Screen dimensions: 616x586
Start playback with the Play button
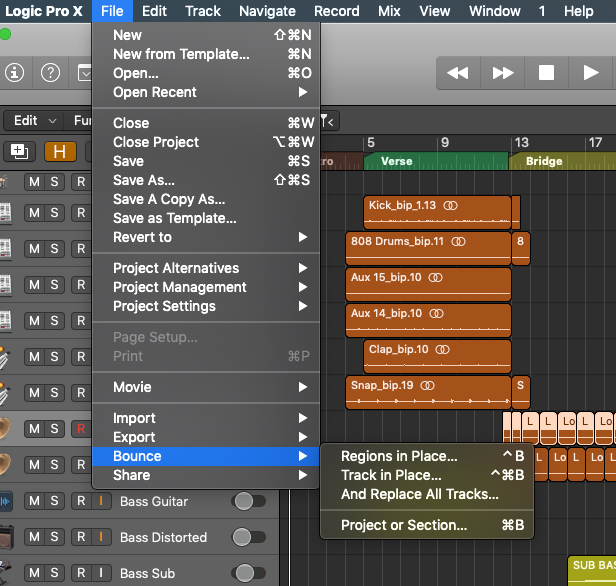pyautogui.click(x=590, y=73)
